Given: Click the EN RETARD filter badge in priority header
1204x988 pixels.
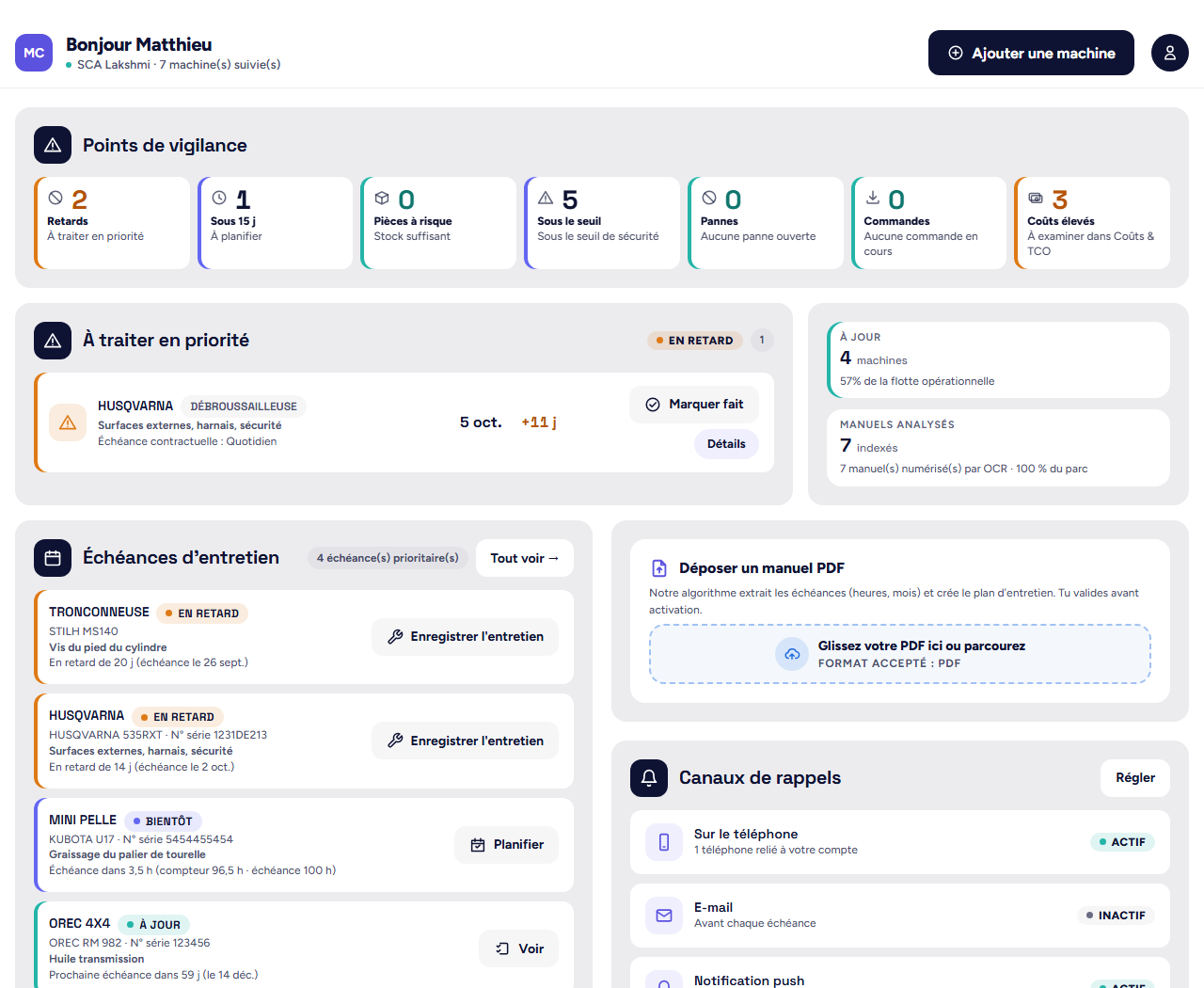Looking at the screenshot, I should pos(695,341).
